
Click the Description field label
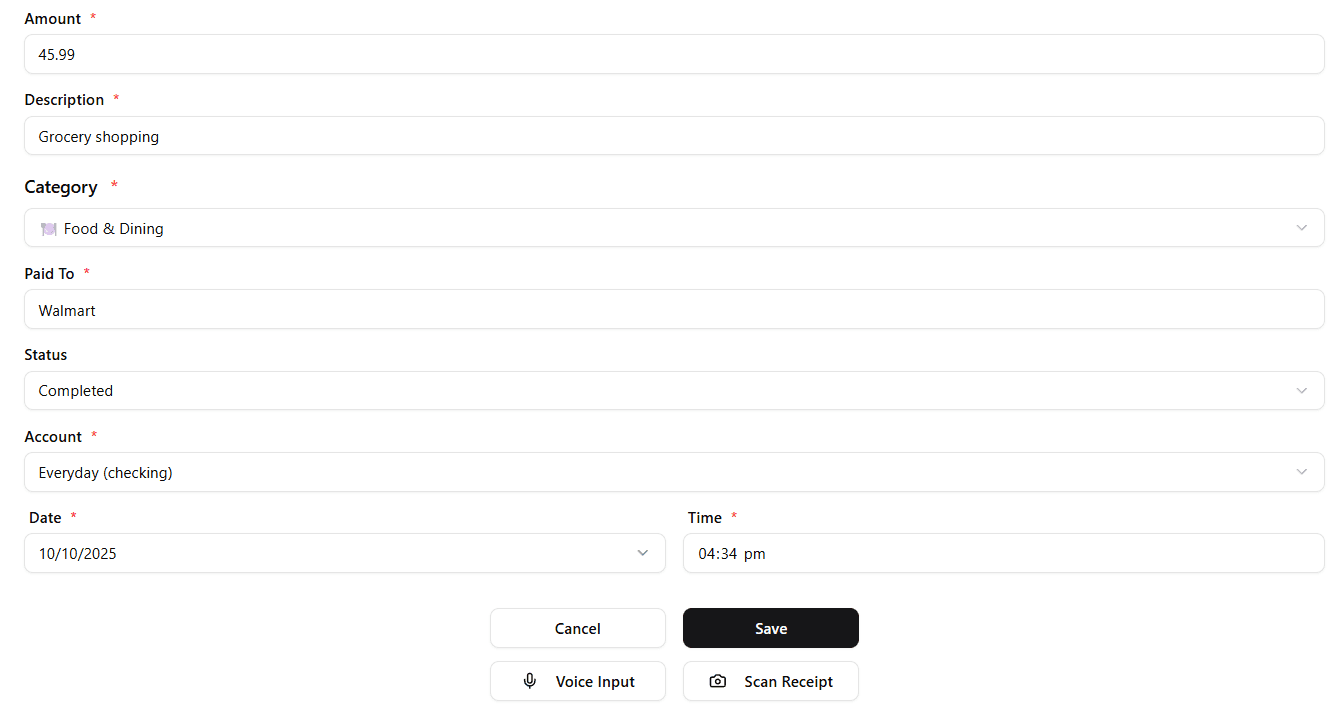pyautogui.click(x=64, y=100)
